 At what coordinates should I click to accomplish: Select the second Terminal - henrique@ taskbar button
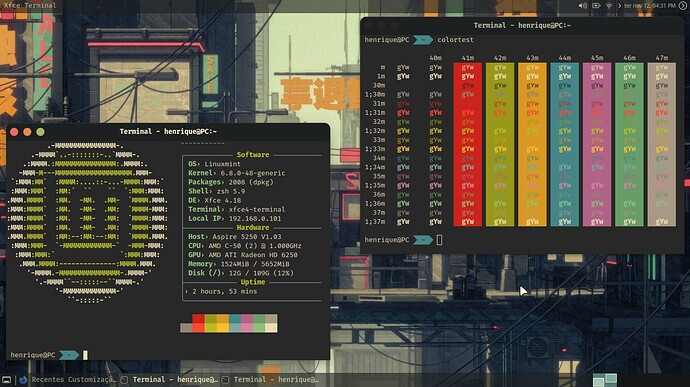coord(270,380)
